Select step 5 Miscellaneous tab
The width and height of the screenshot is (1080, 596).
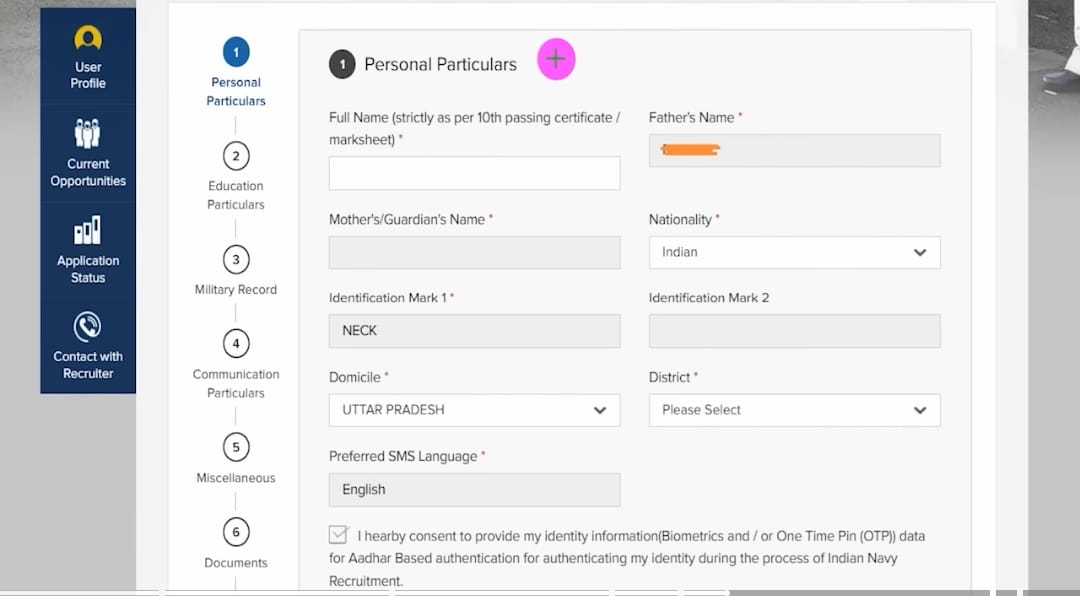click(x=236, y=447)
